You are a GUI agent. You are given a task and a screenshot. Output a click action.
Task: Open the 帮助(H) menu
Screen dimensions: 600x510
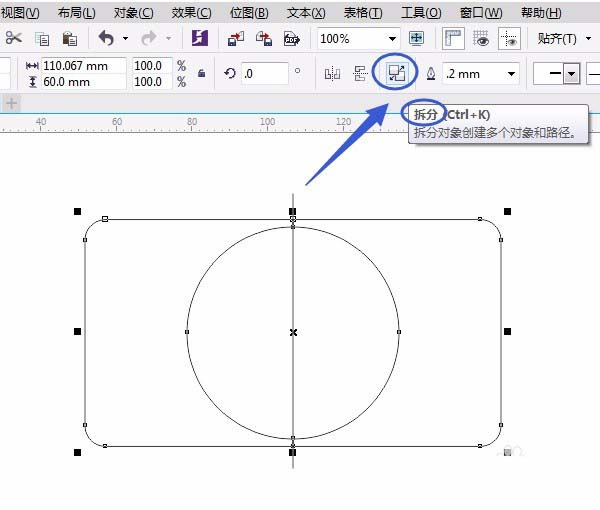coord(541,13)
